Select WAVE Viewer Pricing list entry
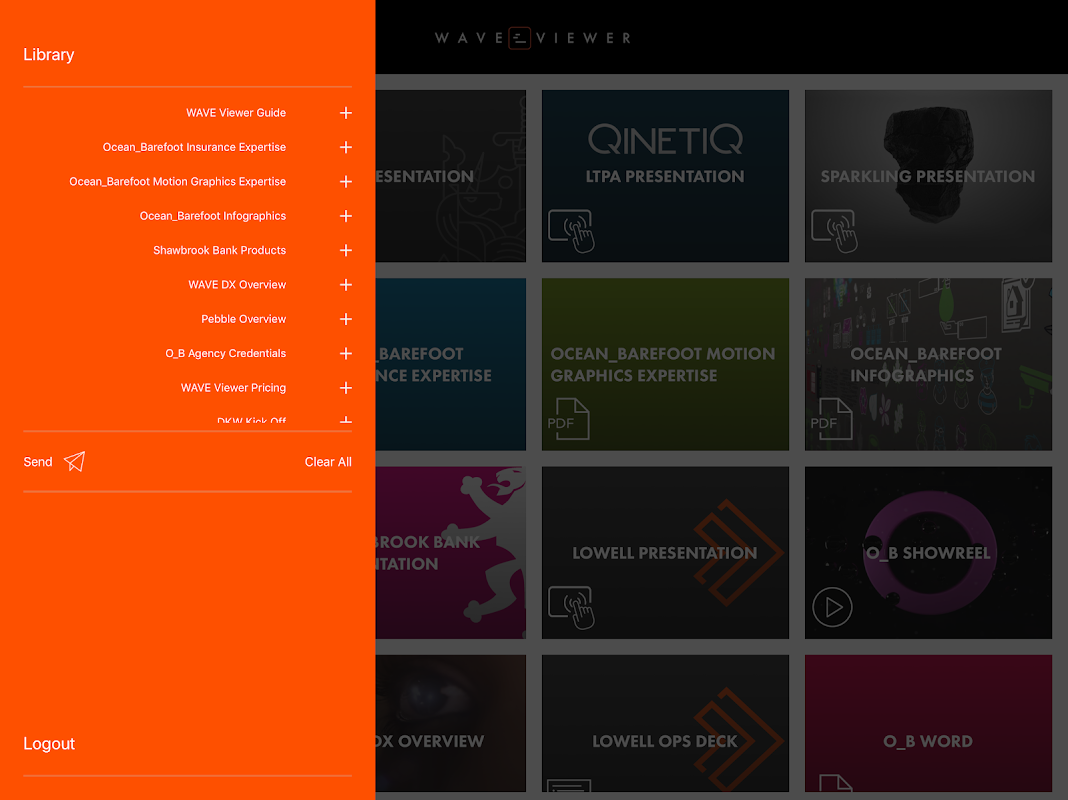This screenshot has width=1068, height=800. pyautogui.click(x=233, y=388)
